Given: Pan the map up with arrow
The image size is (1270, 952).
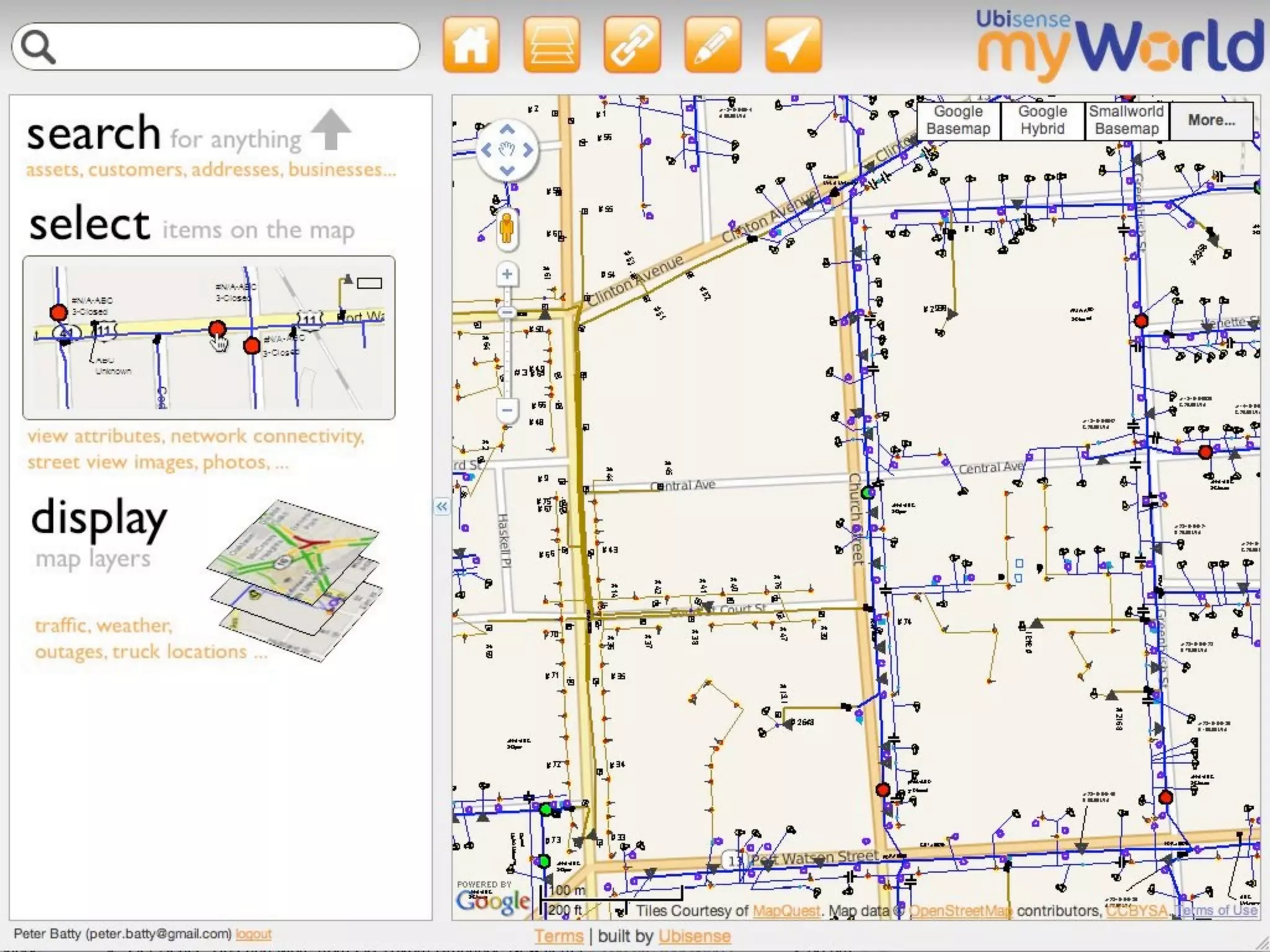Looking at the screenshot, I should tap(507, 130).
